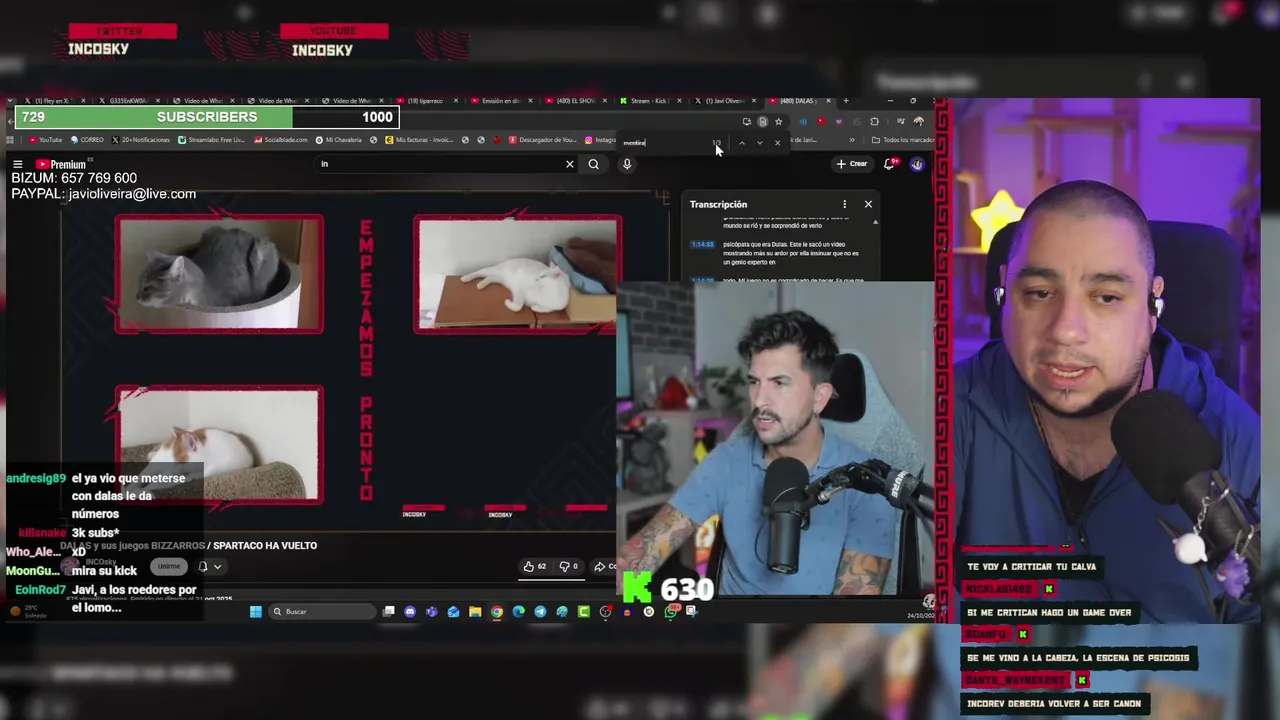The width and height of the screenshot is (1280, 720).
Task: Go to next find-in-page match
Action: pos(759,143)
